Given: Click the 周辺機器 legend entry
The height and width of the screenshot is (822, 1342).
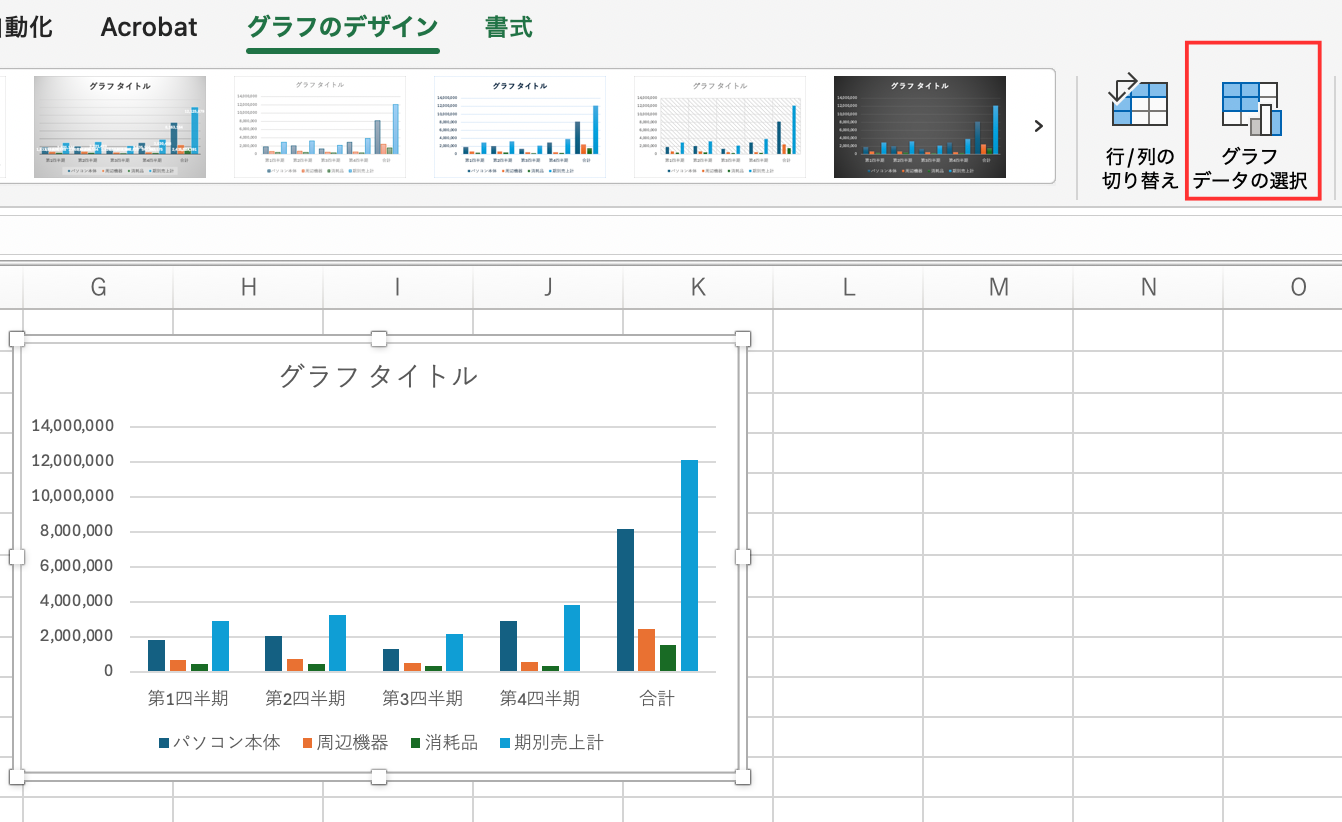Looking at the screenshot, I should point(347,743).
